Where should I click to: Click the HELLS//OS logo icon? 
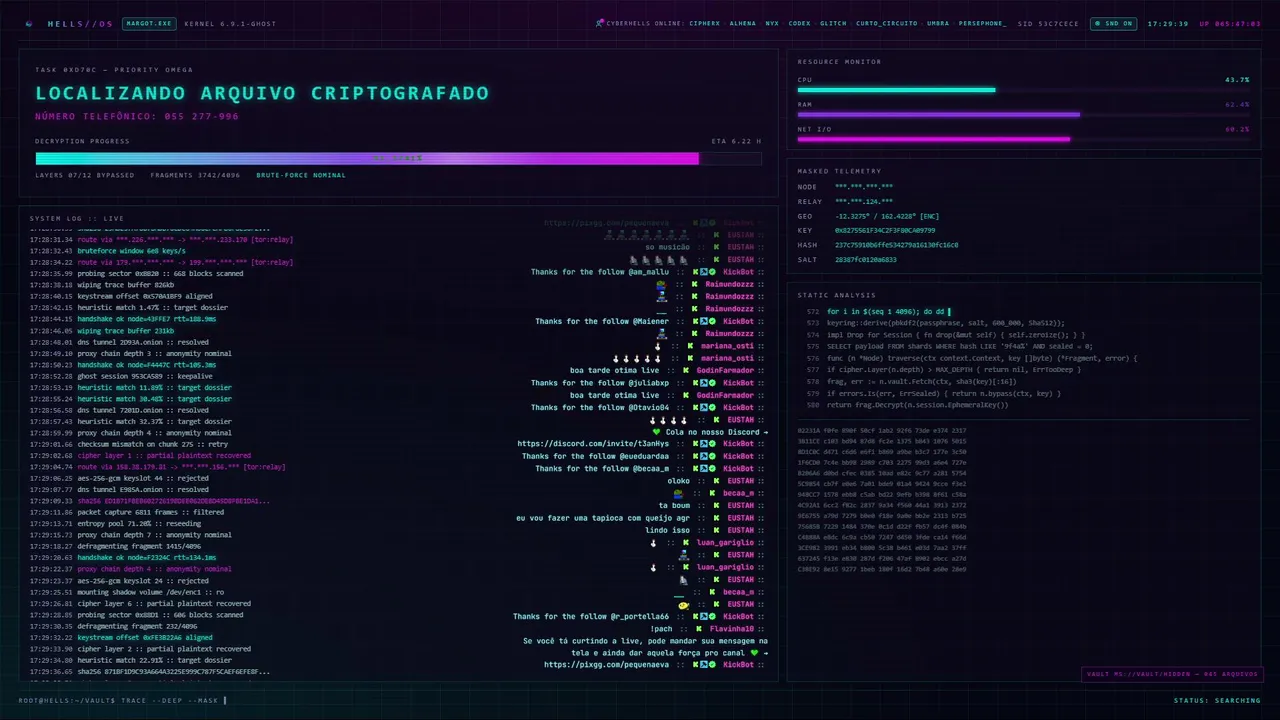[28, 23]
